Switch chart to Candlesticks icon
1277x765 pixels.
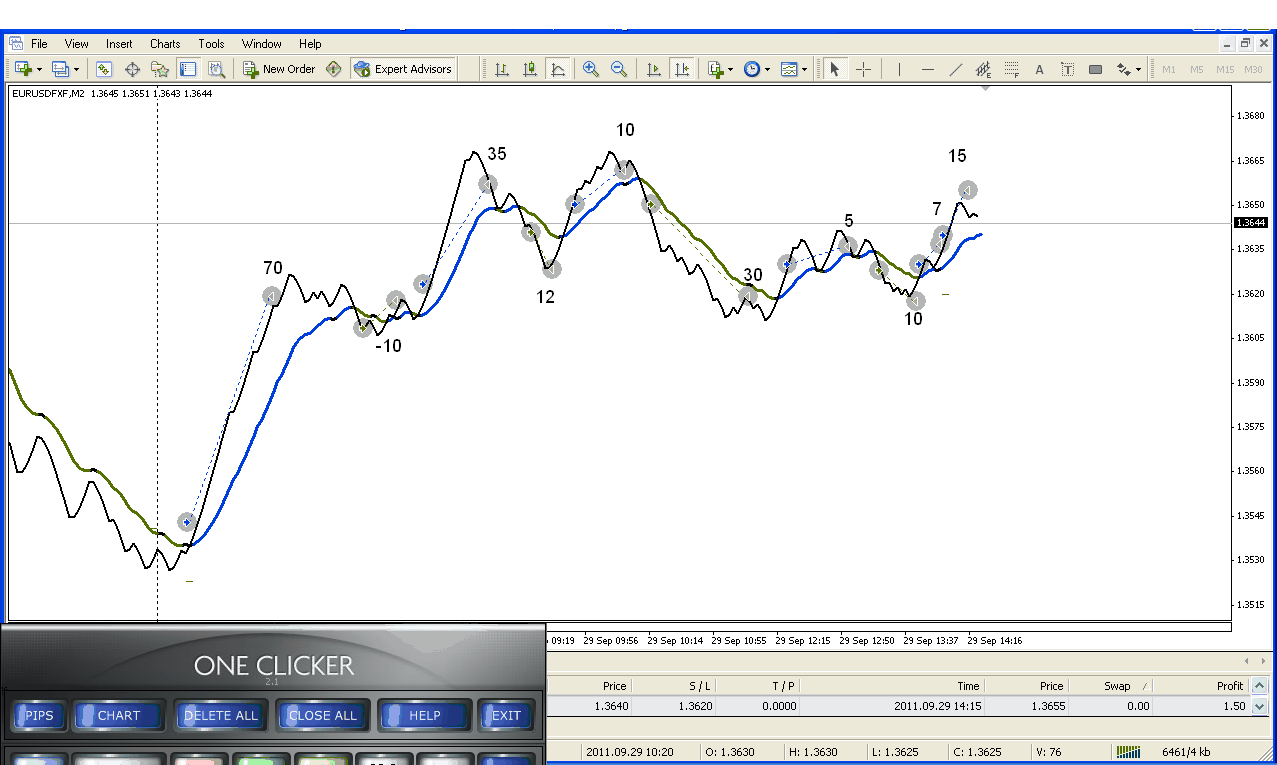point(530,69)
